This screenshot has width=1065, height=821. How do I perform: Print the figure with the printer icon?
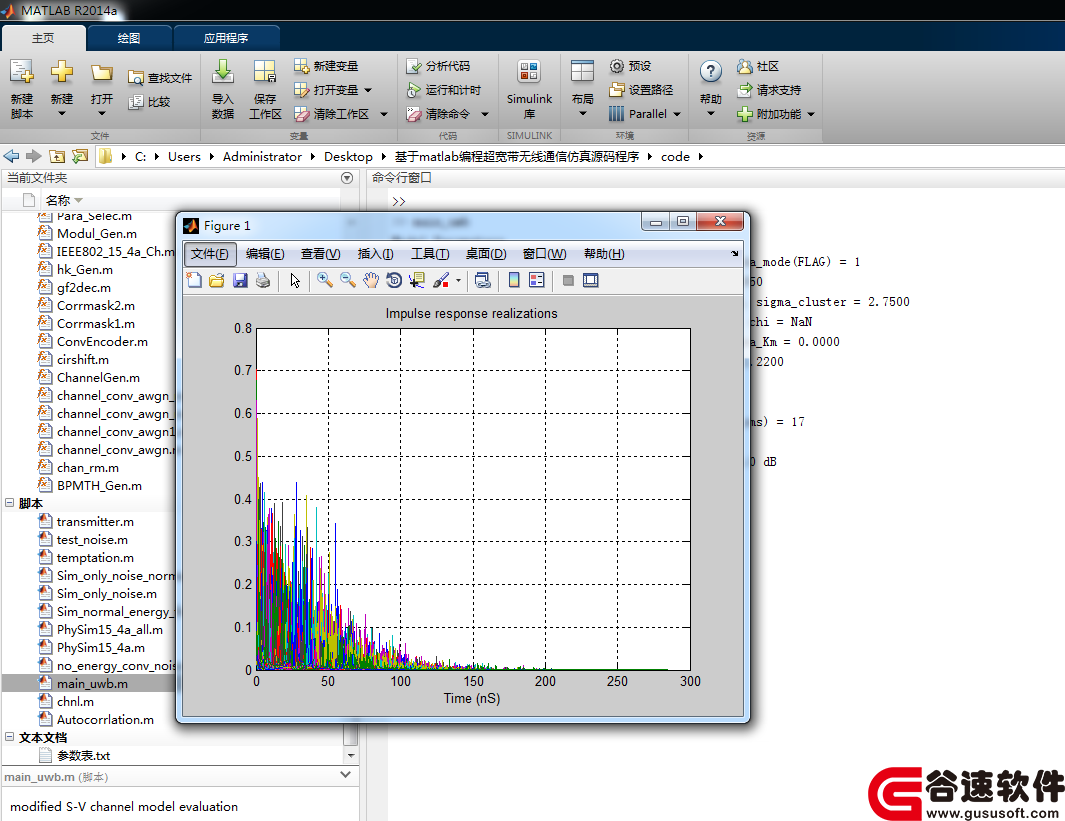[x=263, y=280]
